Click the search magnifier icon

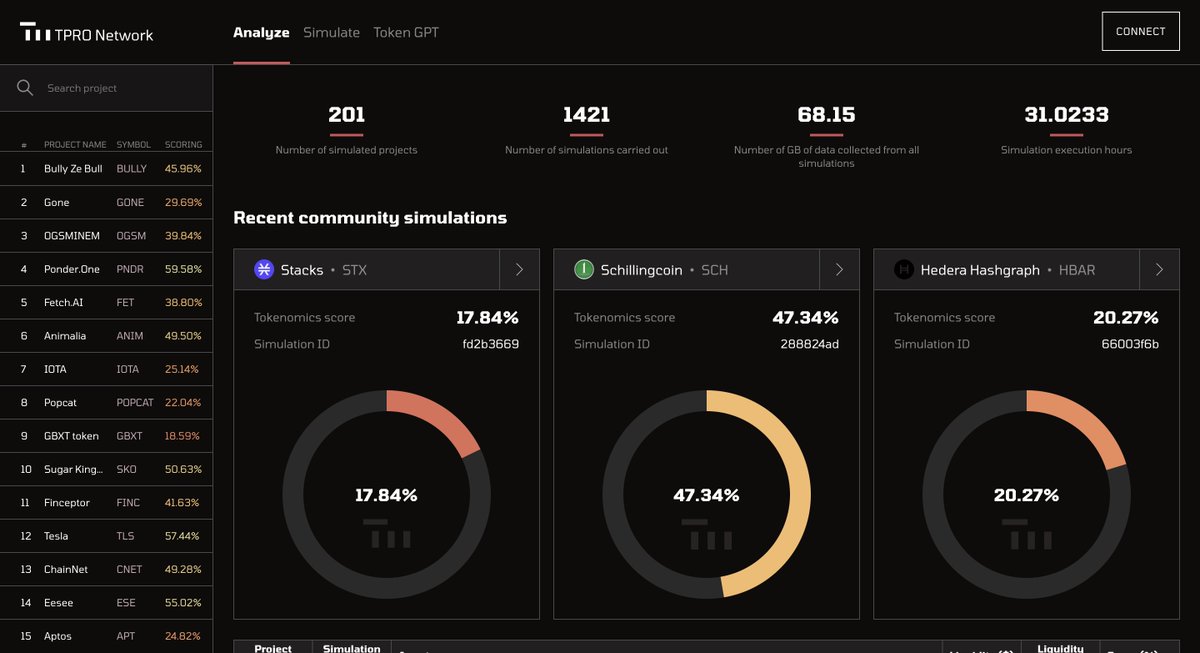pyautogui.click(x=25, y=88)
